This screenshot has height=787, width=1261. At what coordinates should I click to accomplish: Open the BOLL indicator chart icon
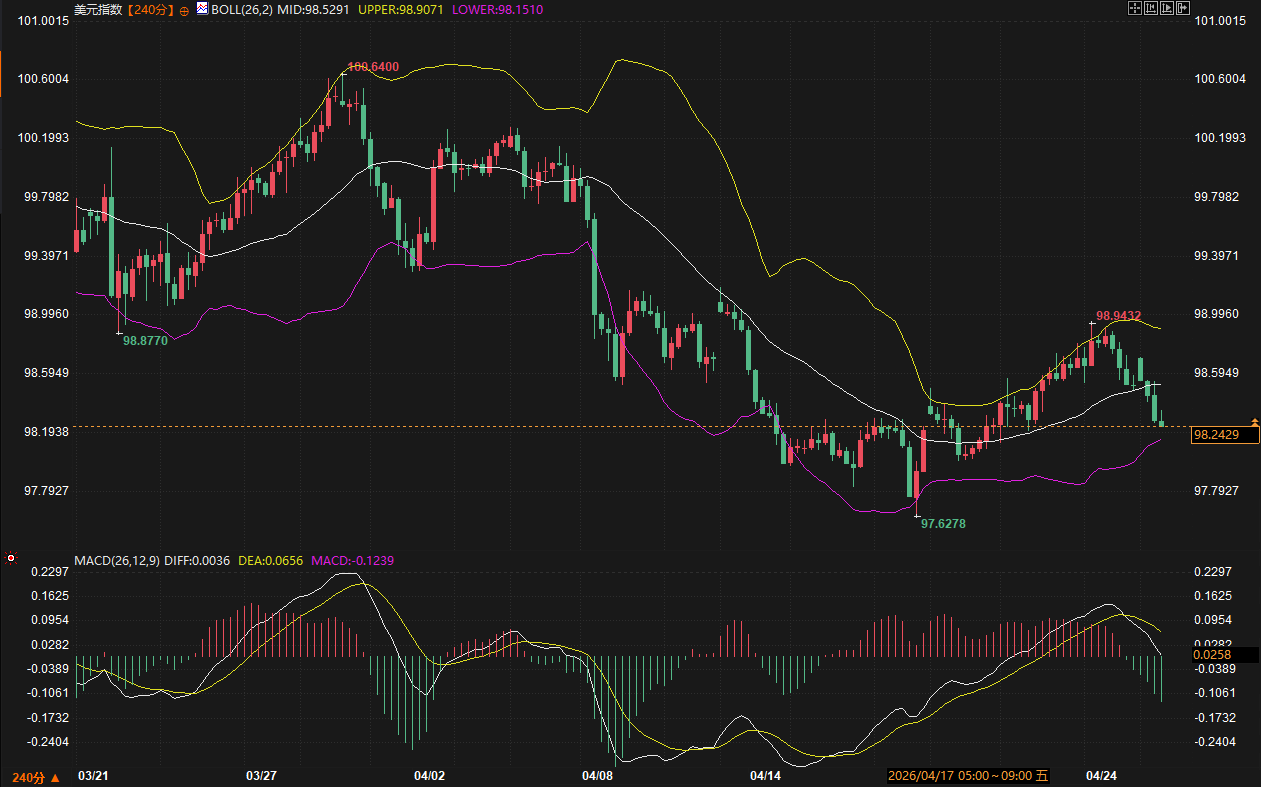(203, 9)
